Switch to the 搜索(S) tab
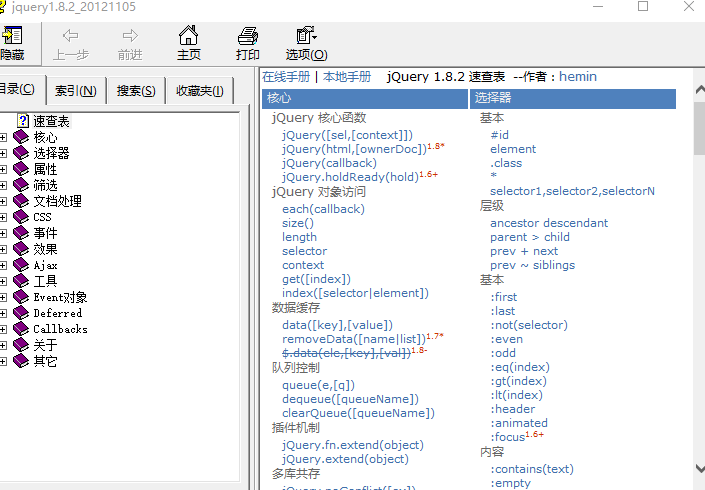The image size is (705, 490). tap(136, 91)
